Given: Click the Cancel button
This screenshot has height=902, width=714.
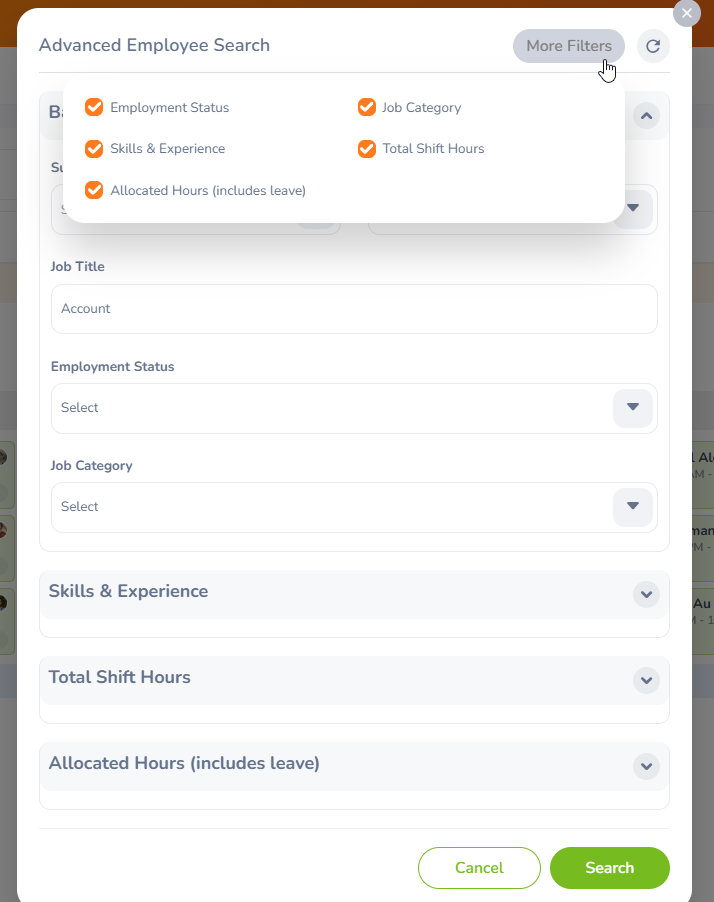Looking at the screenshot, I should tap(479, 868).
